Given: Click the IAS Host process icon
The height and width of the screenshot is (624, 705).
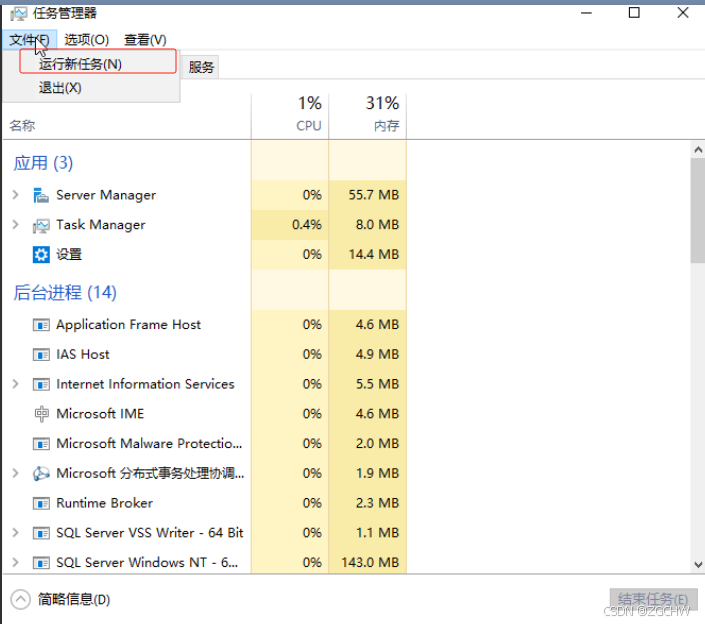Looking at the screenshot, I should coord(41,355).
